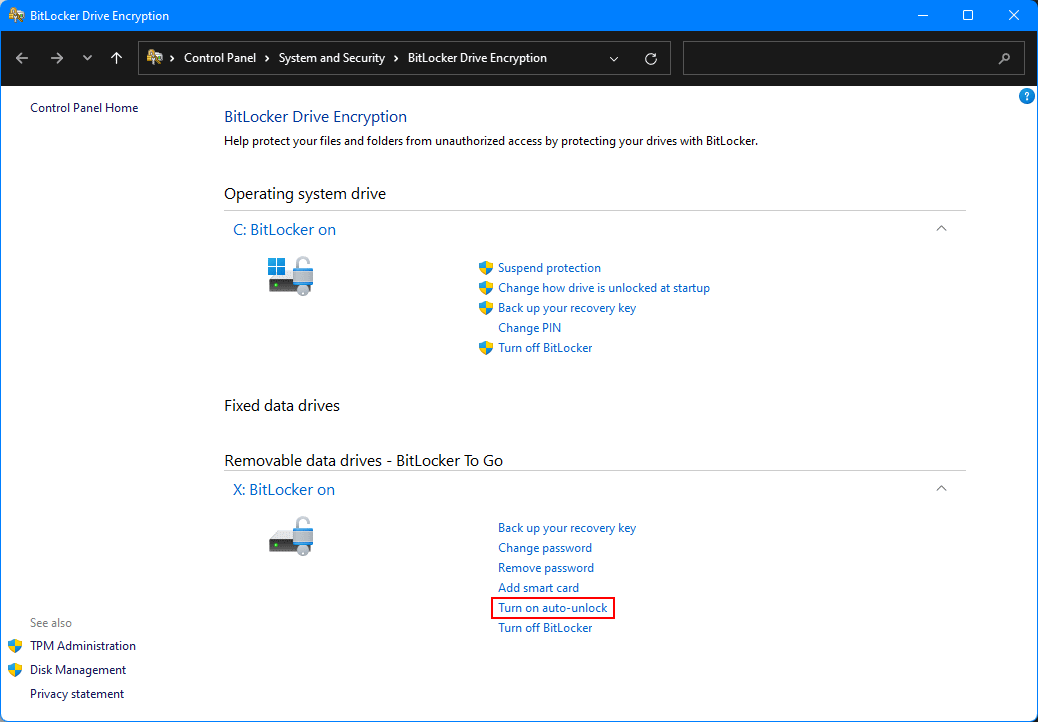Open the System and Security breadcrumb
This screenshot has height=722, width=1038.
[x=332, y=58]
